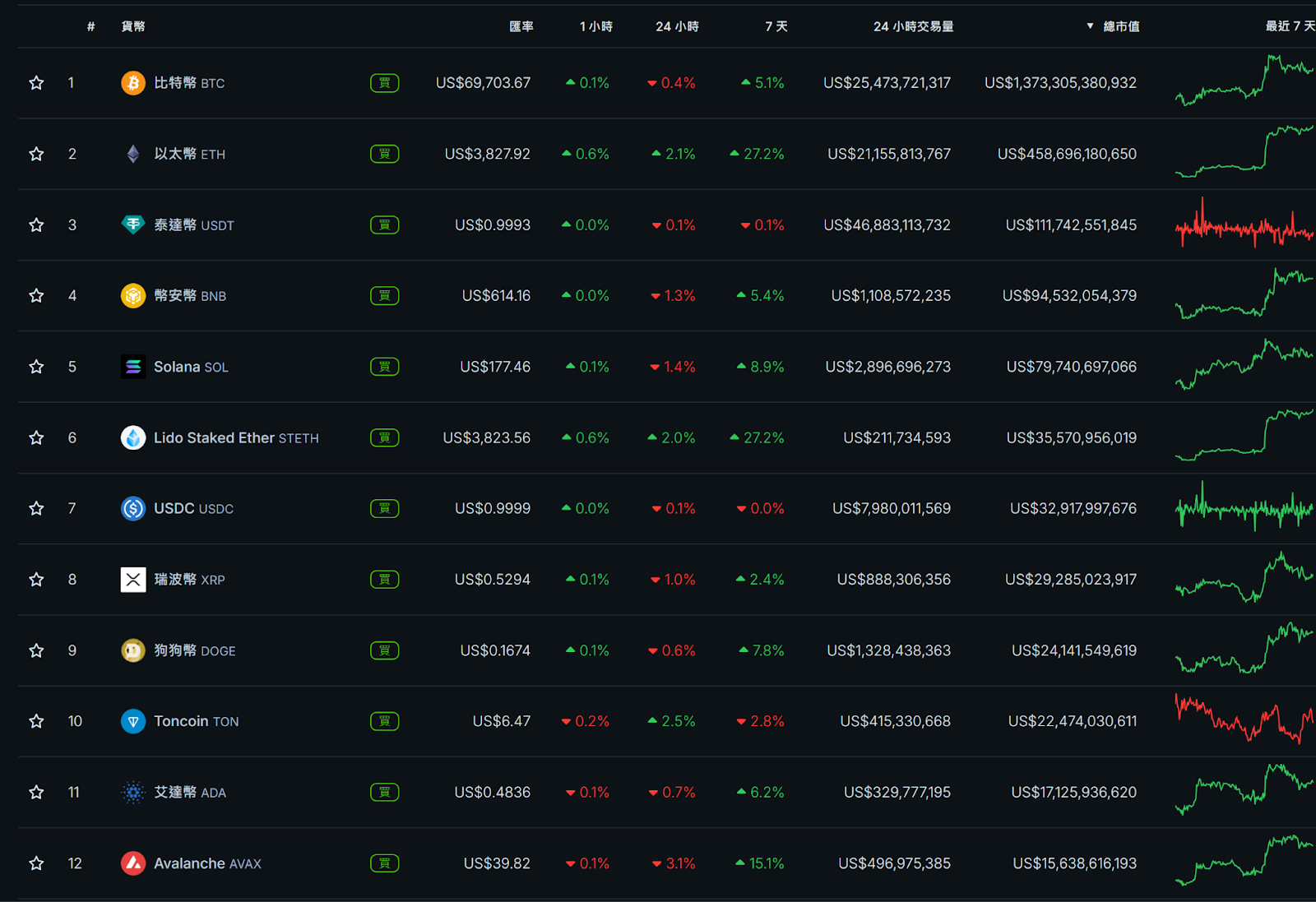Favorite Ethereum ETH with its star

coord(36,154)
